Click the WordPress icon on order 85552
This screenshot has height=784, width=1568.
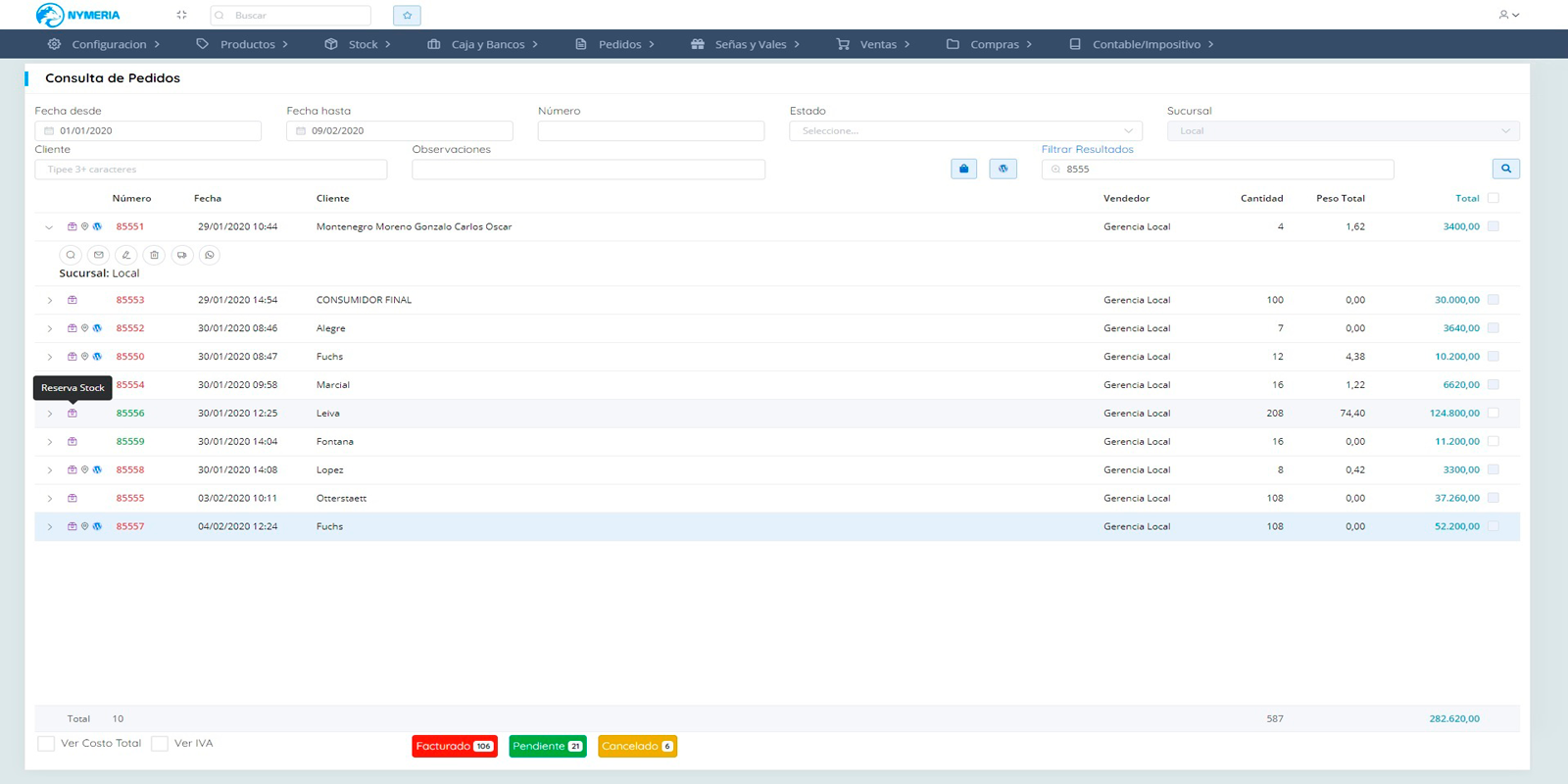[x=97, y=328]
